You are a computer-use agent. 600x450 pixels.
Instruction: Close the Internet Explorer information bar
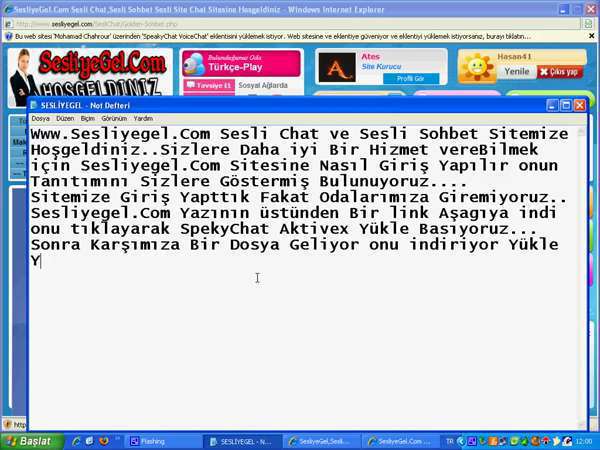[592, 36]
